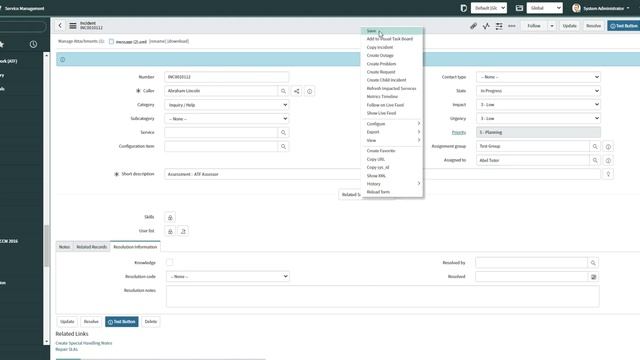The height and width of the screenshot is (360, 640).
Task: Change the State dropdown
Action: point(538,91)
